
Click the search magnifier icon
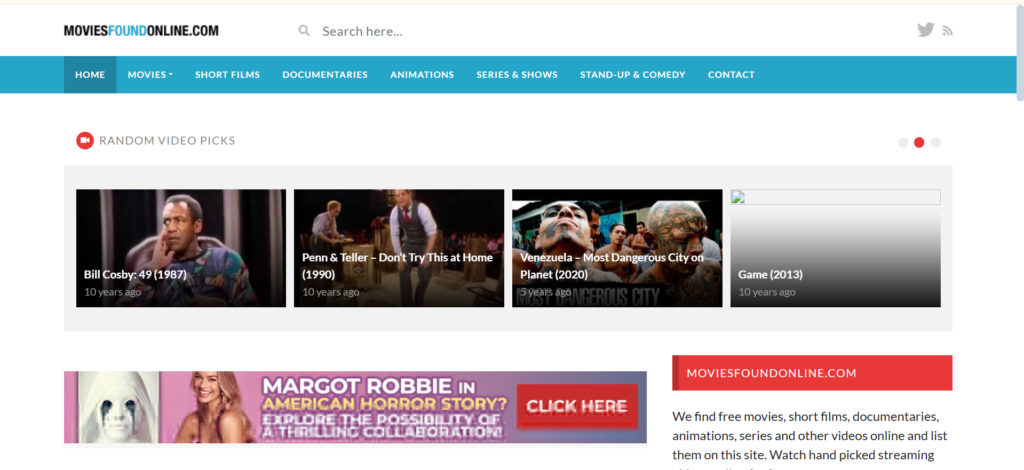click(x=304, y=30)
